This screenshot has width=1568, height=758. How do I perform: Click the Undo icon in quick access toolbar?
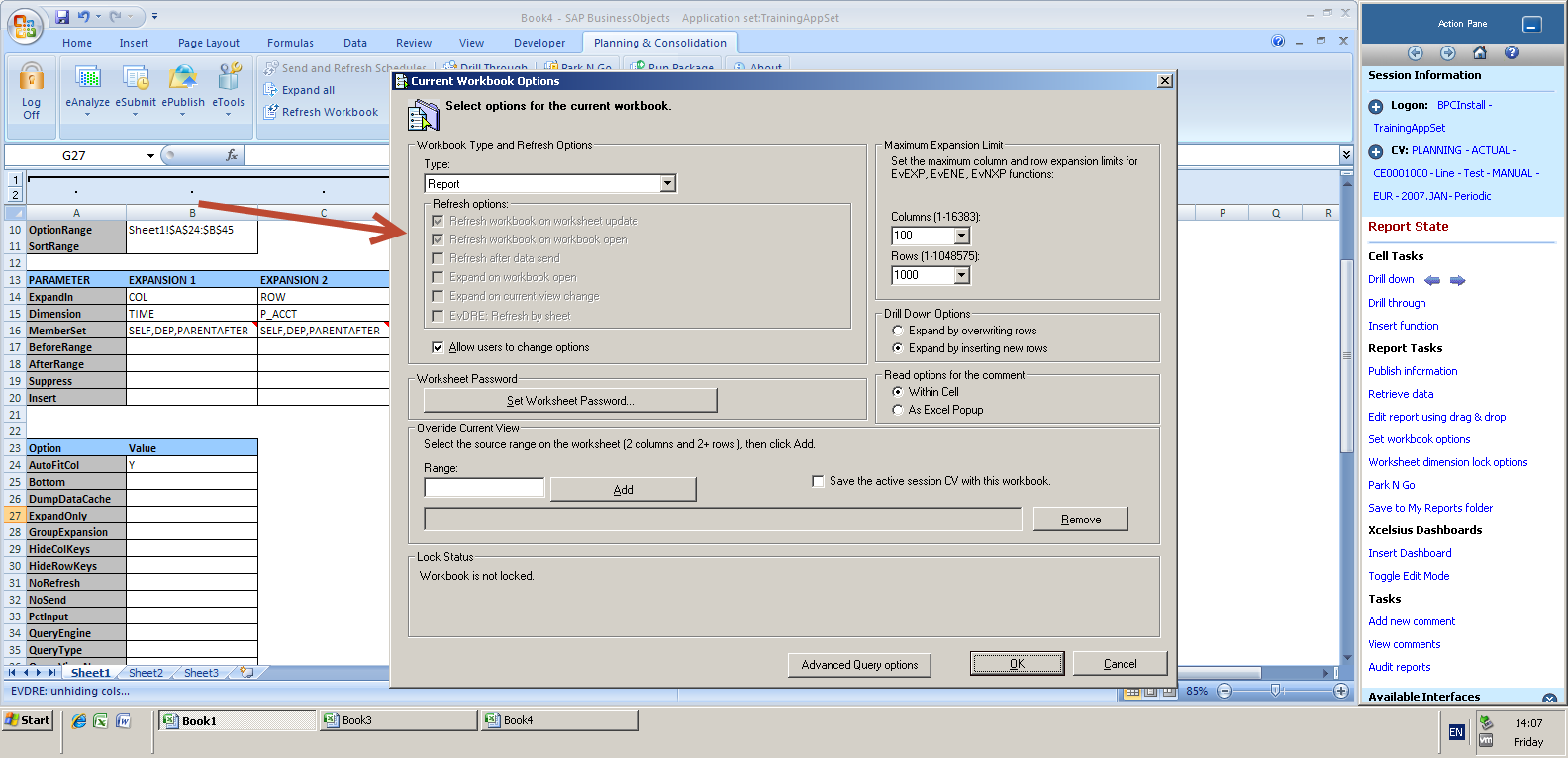[84, 17]
